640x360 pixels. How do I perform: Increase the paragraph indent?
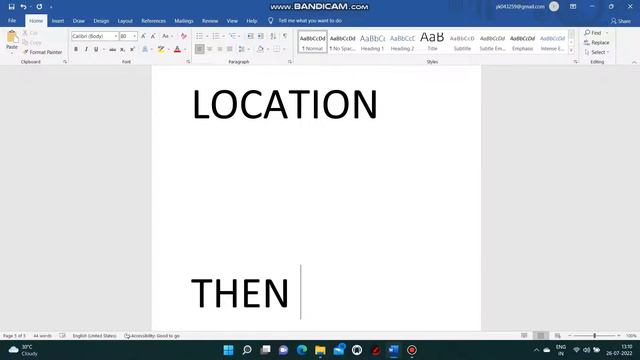point(261,36)
